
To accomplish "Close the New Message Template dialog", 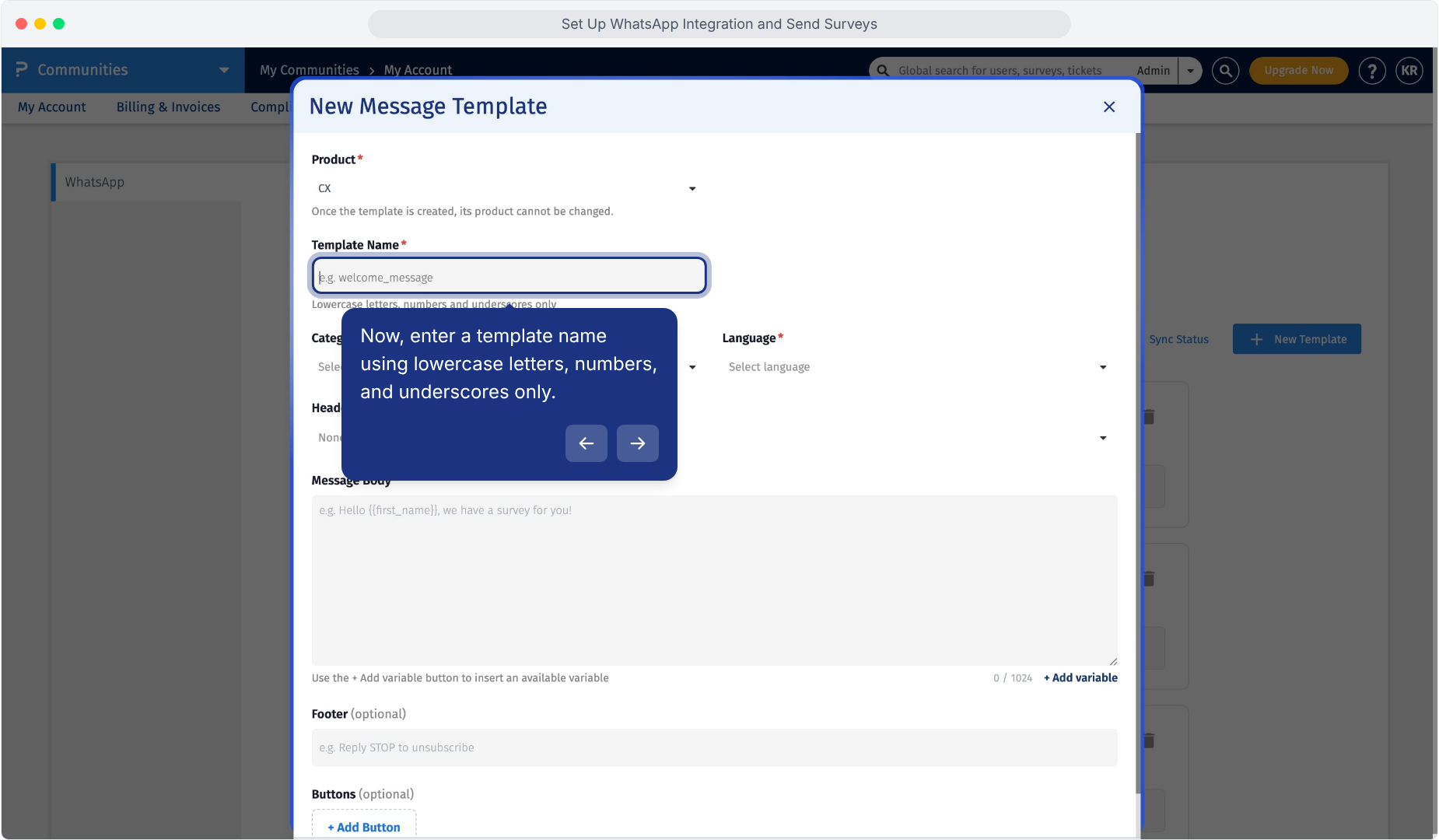I will pyautogui.click(x=1109, y=107).
